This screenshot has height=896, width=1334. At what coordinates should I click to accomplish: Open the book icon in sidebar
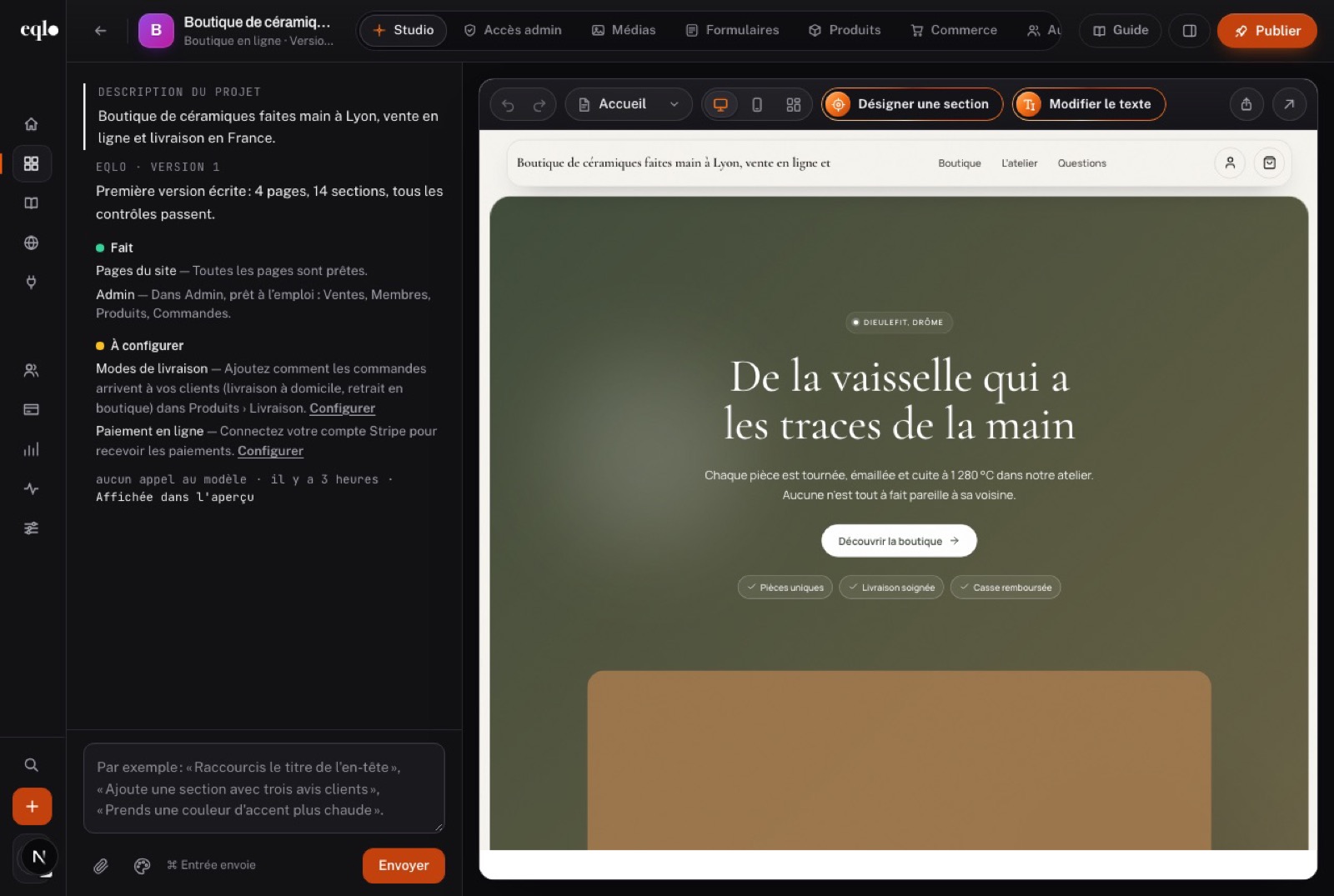[31, 203]
